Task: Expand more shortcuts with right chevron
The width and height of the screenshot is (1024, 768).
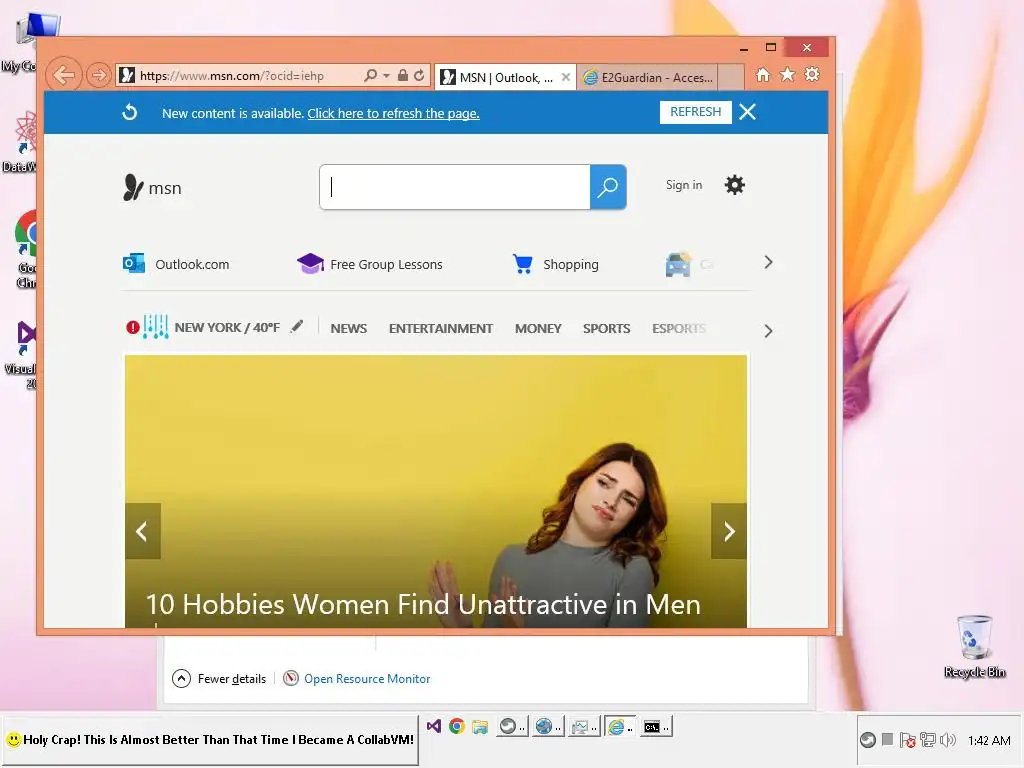Action: click(x=768, y=263)
